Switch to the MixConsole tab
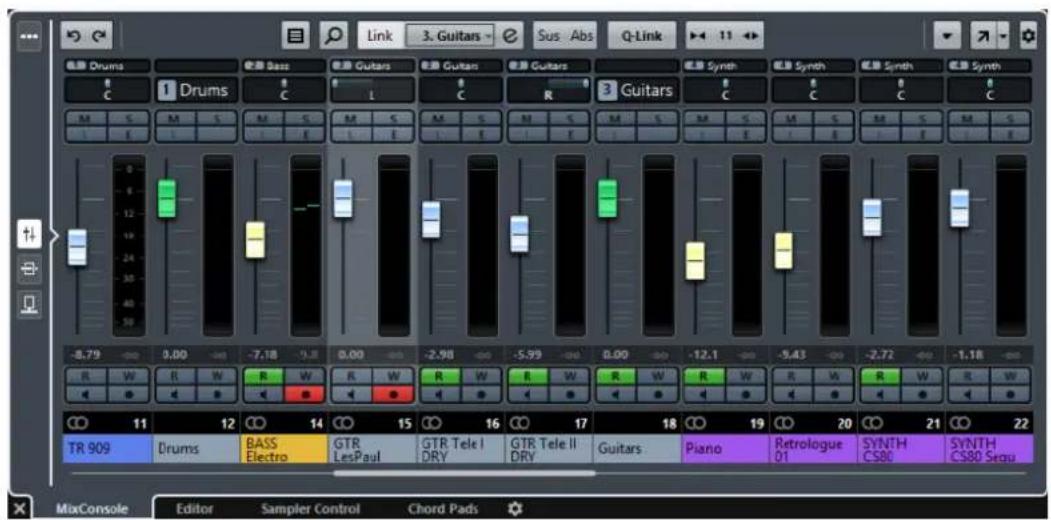Screen dimensions: 1051x520 pyautogui.click(x=91, y=509)
